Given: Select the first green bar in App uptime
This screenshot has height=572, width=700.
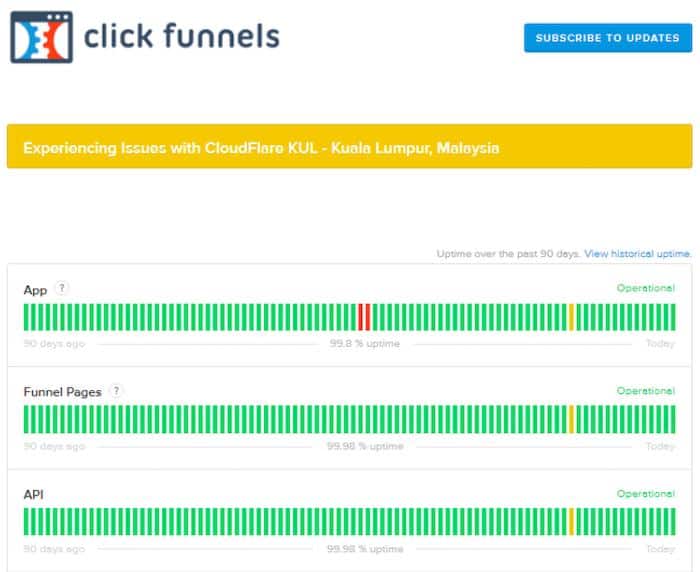Looking at the screenshot, I should 26,317.
